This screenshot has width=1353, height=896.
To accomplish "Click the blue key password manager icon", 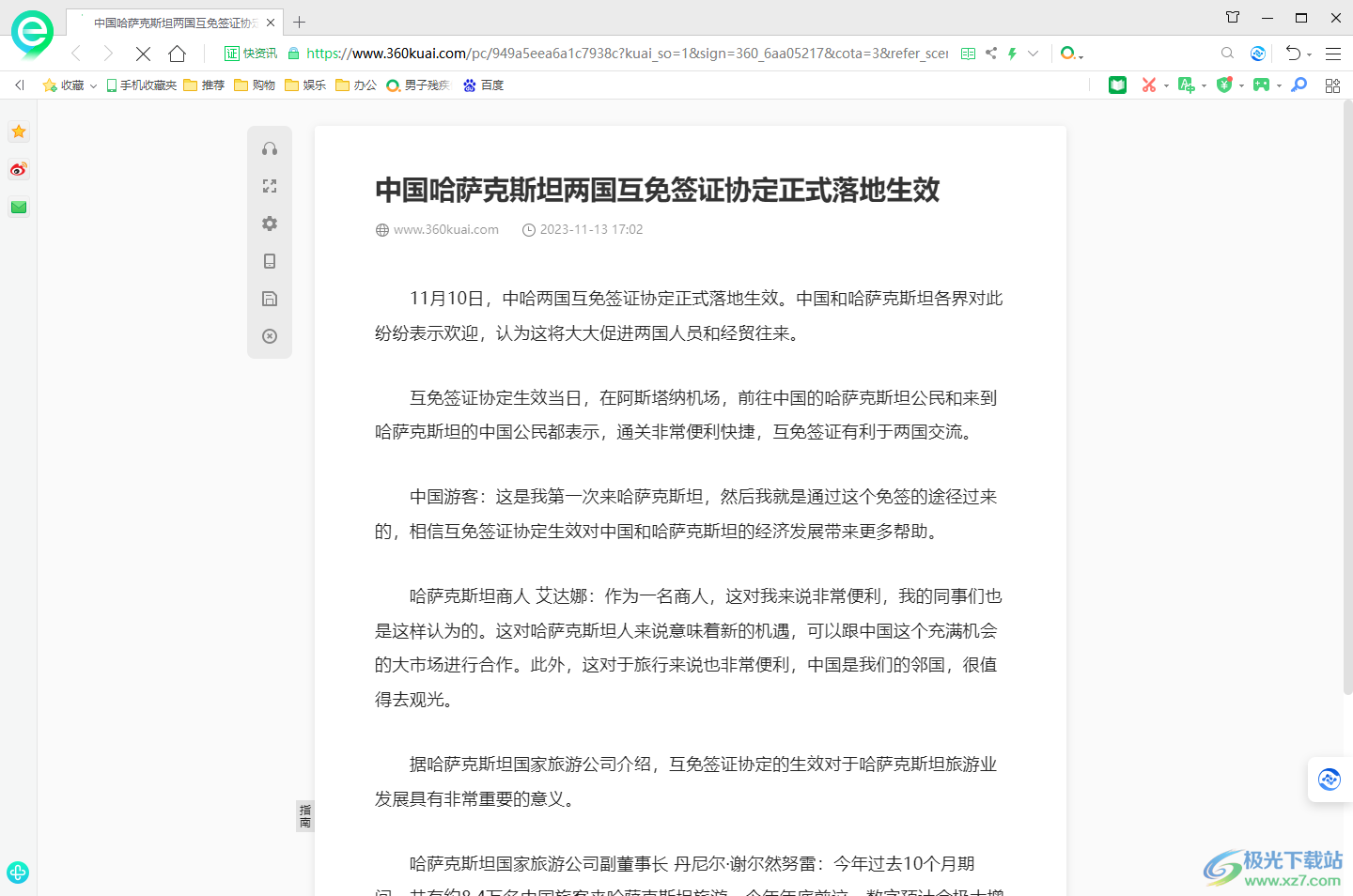I will [1299, 85].
